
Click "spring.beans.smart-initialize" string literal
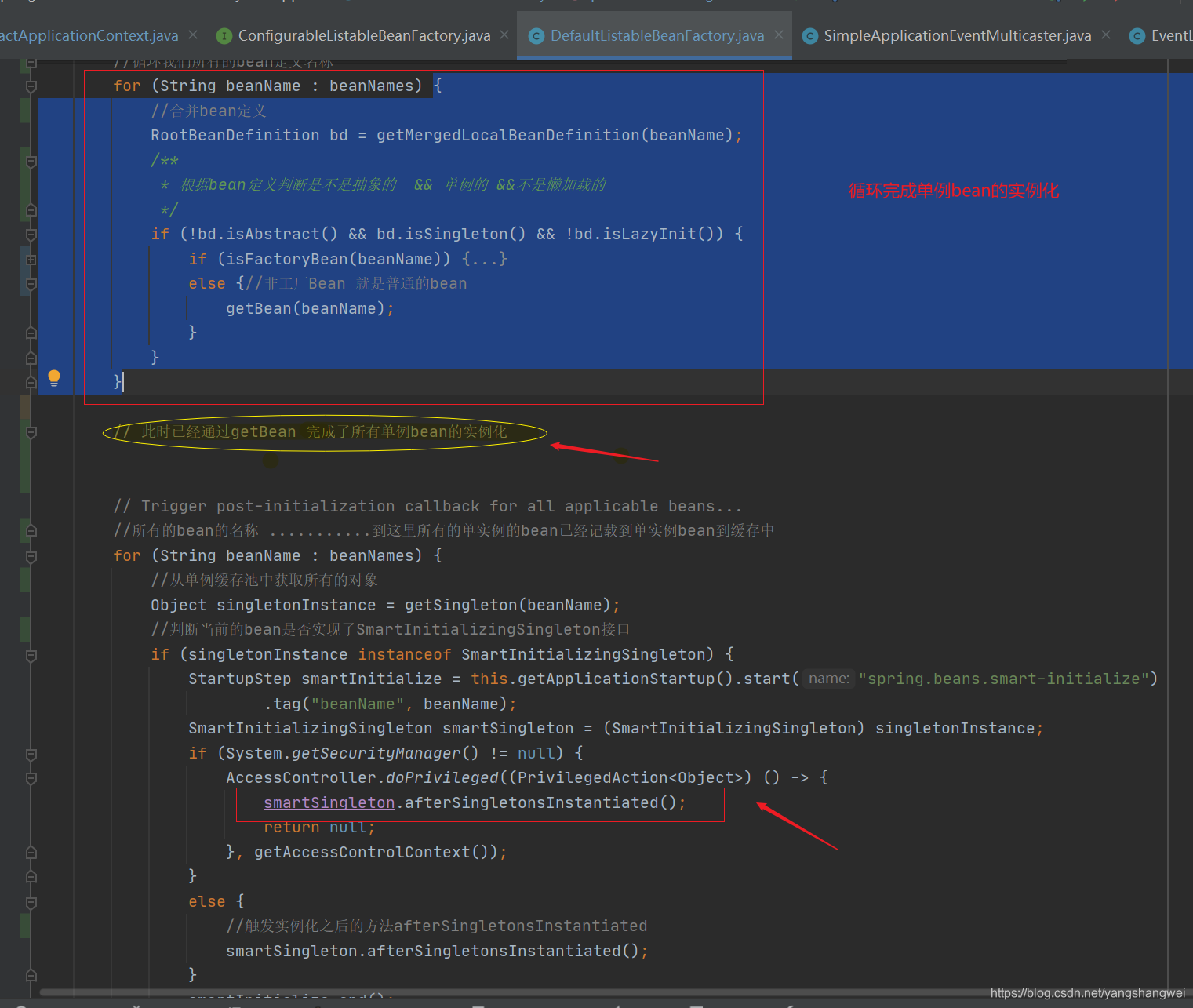[x=1004, y=679]
